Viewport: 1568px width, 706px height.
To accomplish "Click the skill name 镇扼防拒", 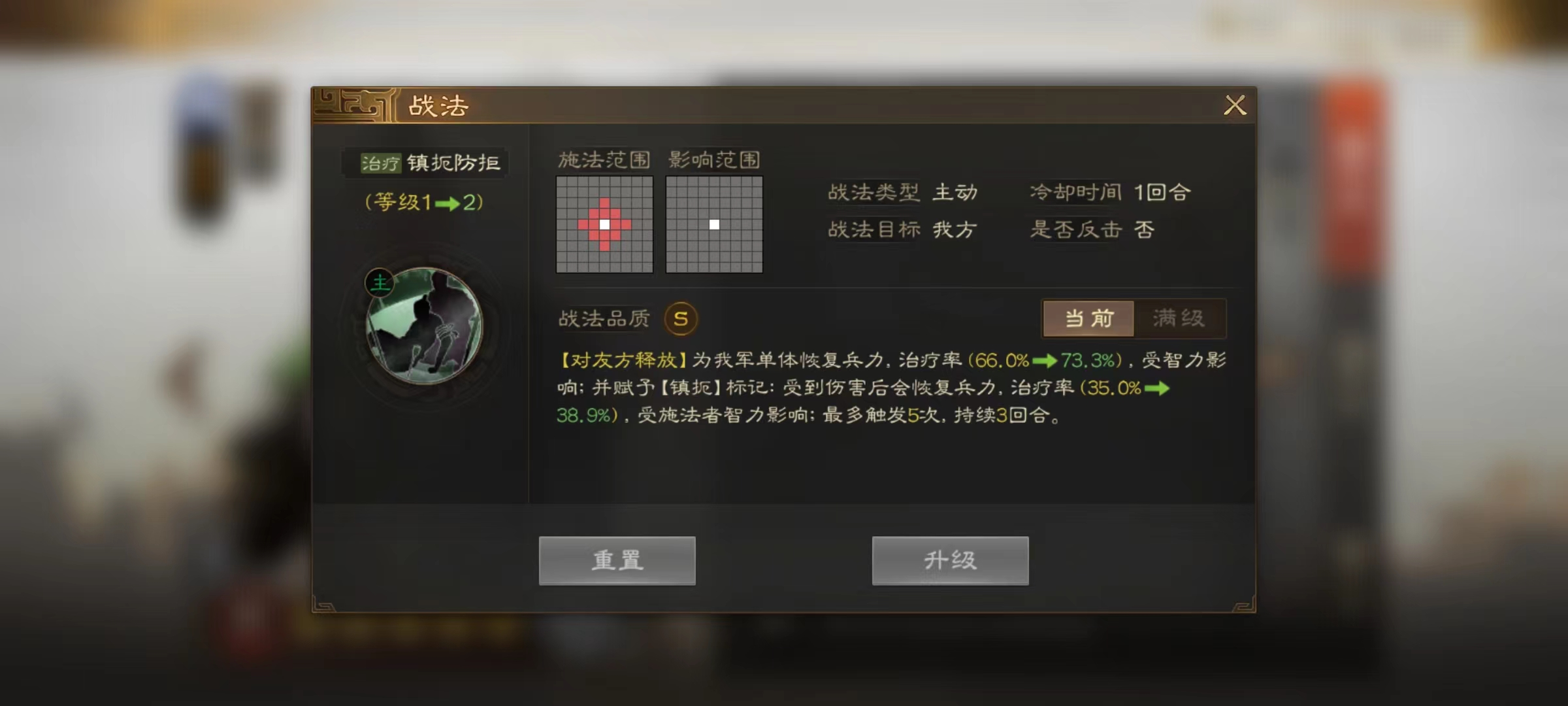I will coord(454,163).
